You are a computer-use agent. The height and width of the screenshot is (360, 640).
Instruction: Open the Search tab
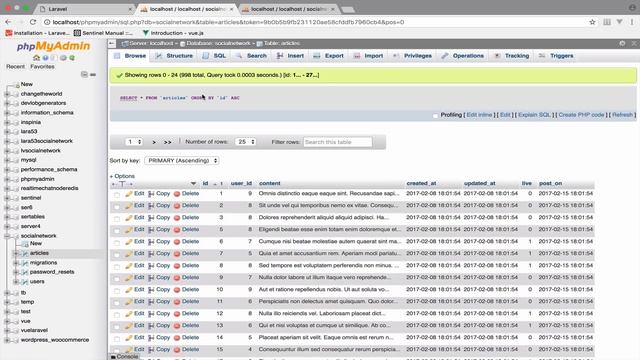click(x=251, y=56)
